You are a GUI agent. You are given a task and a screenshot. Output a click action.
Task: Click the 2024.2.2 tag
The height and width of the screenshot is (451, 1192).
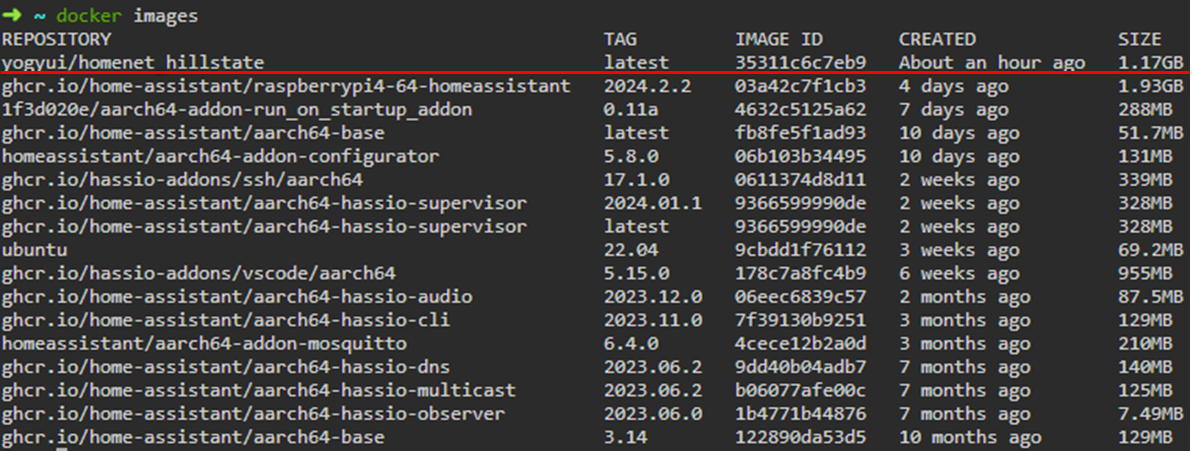pyautogui.click(x=648, y=86)
